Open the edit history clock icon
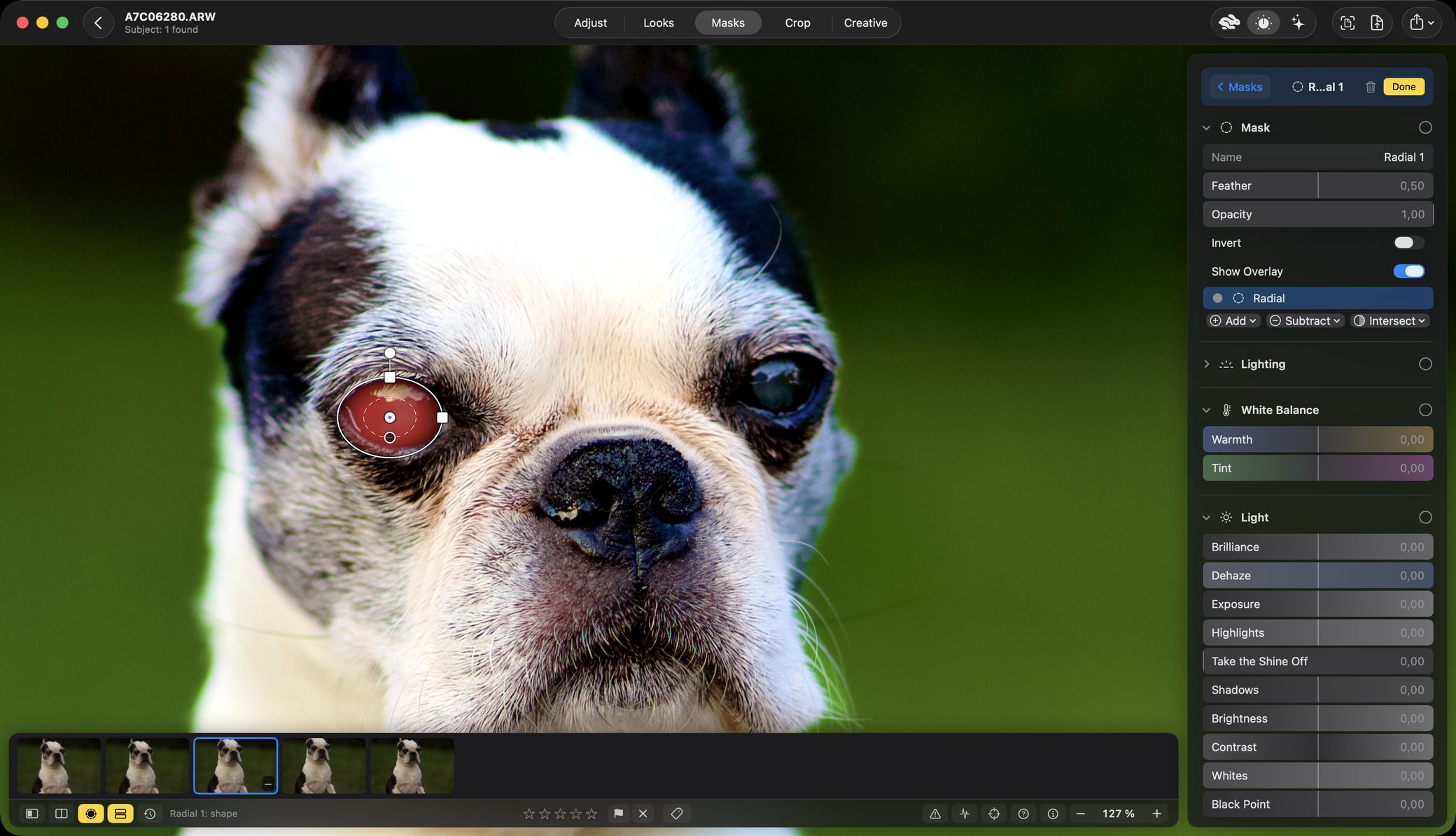 [x=150, y=814]
